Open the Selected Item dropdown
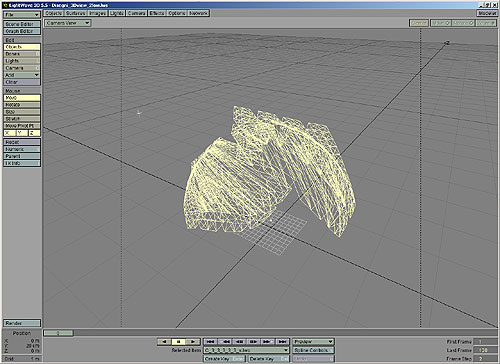This screenshot has width=500, height=364. click(246, 350)
